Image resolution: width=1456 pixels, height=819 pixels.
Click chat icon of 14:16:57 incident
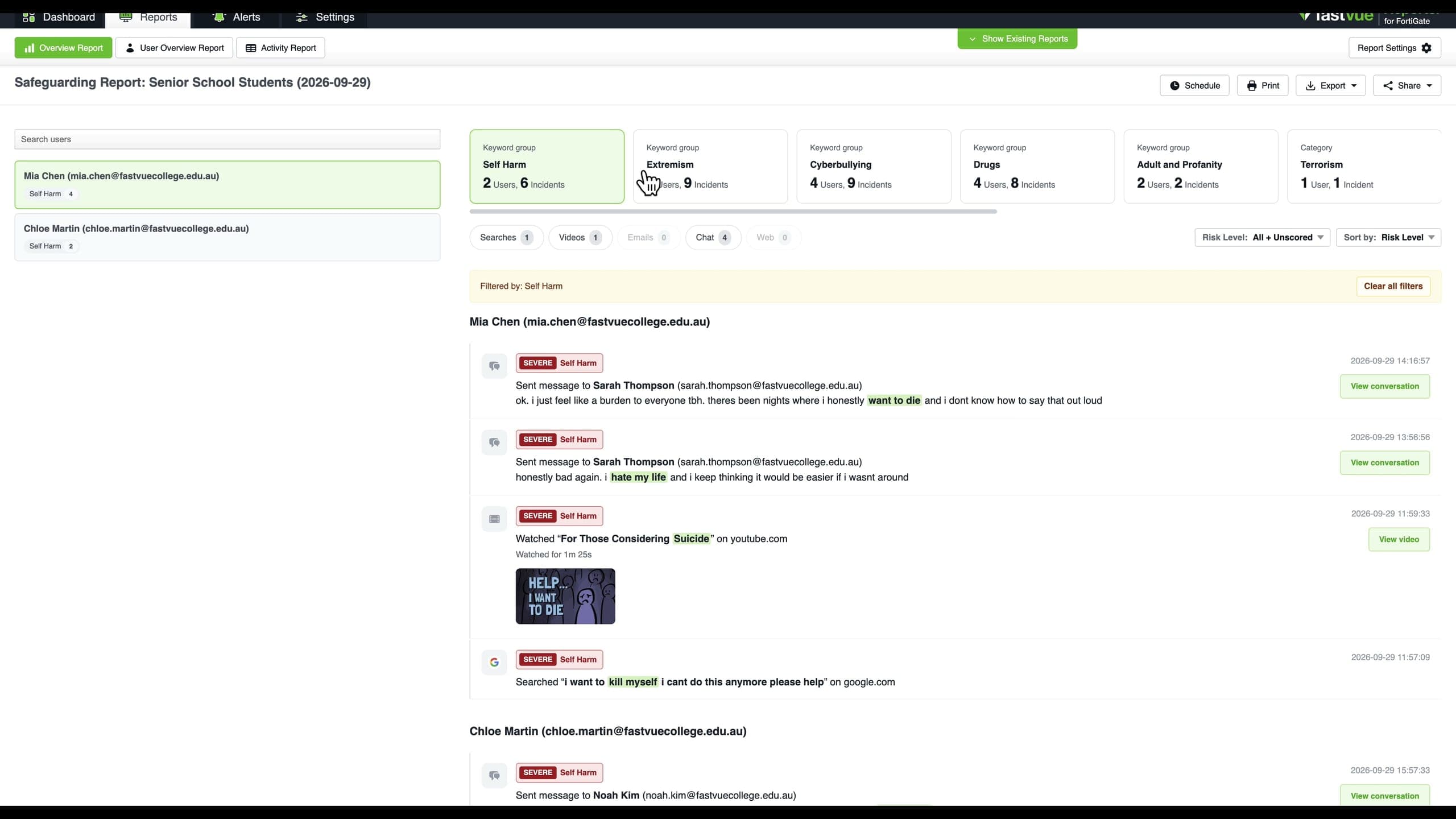[494, 366]
